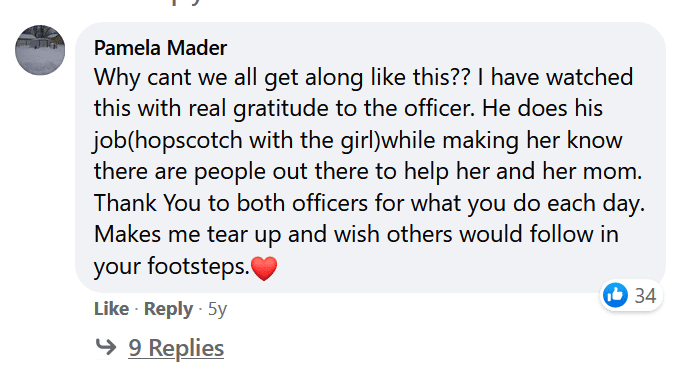Reply to Pamela Mader's comment

tap(168, 309)
